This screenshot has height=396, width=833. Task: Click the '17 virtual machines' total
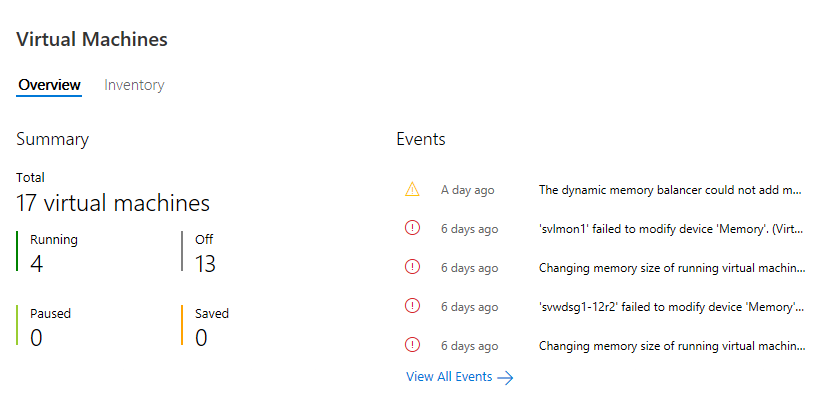point(113,203)
